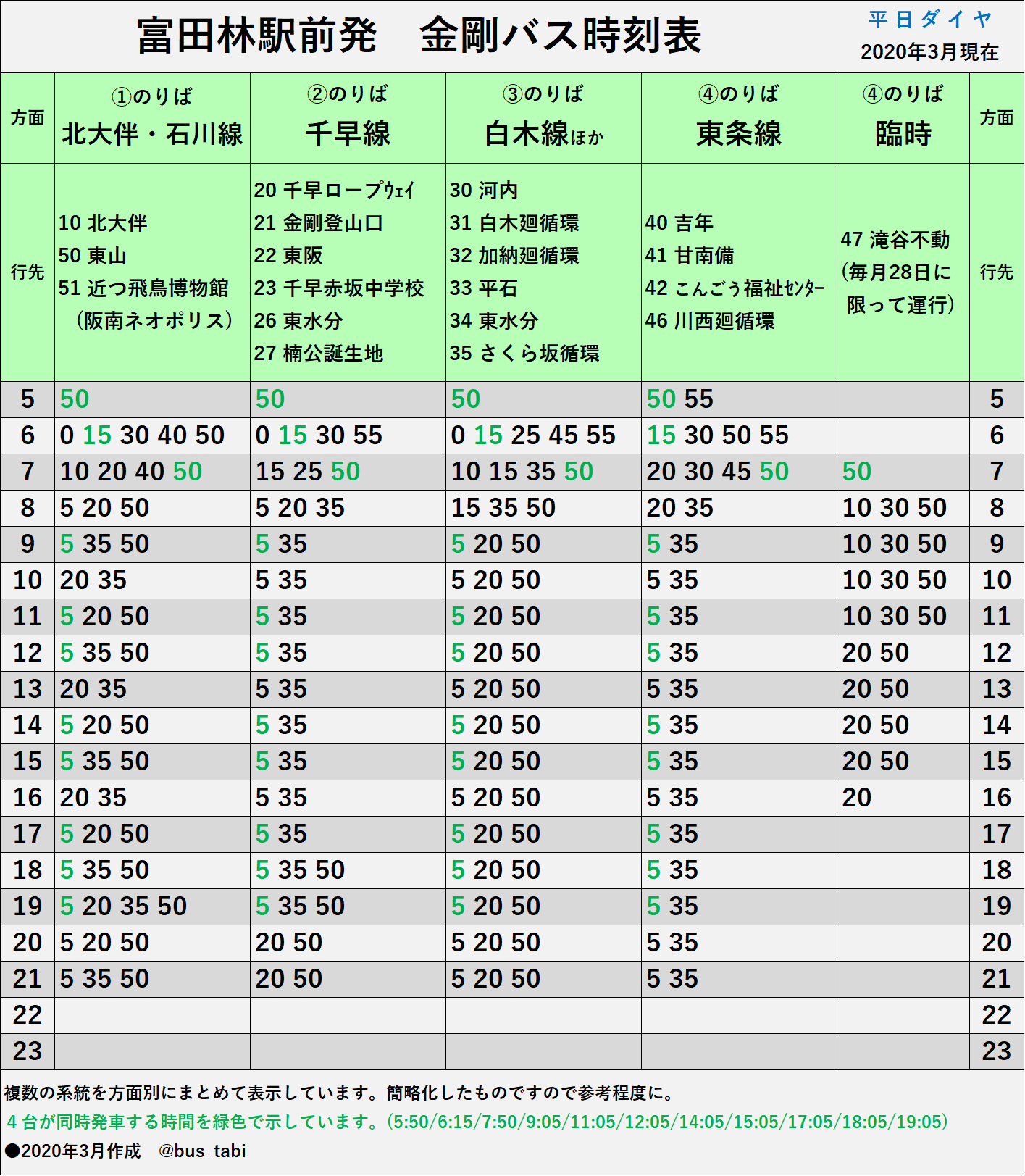Select times 0 15 30 40 50
1025x1176 pixels.
(142, 435)
